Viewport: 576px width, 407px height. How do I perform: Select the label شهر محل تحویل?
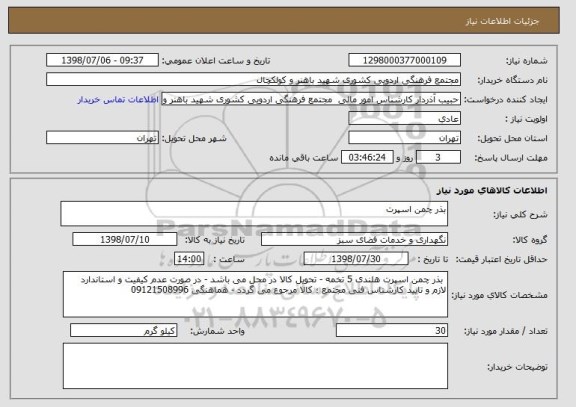coord(194,138)
